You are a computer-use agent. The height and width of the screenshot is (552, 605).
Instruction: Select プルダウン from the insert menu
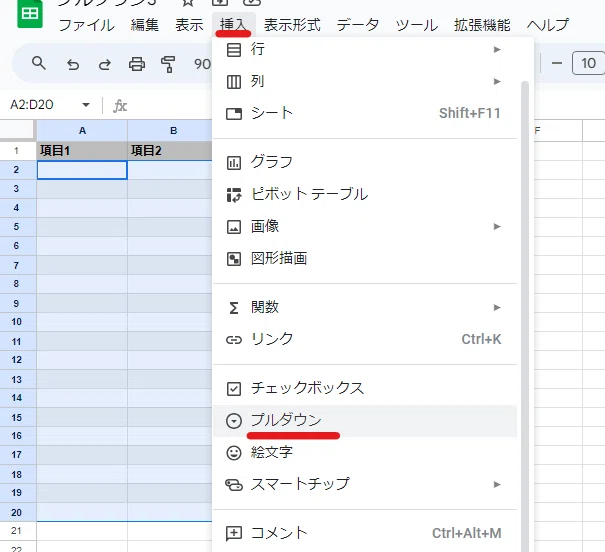point(365,420)
